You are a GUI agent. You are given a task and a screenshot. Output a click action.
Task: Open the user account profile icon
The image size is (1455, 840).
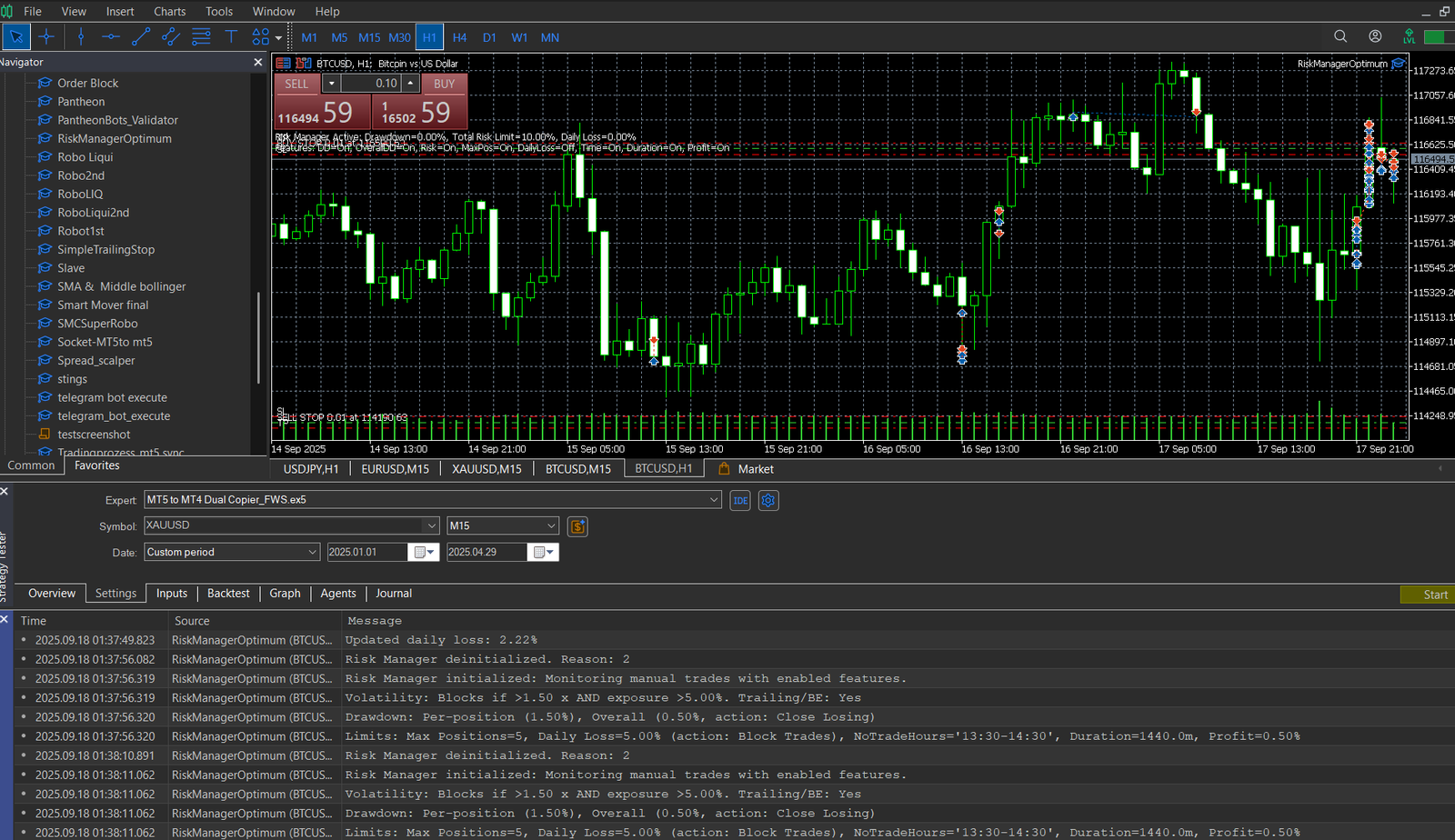pos(1375,36)
